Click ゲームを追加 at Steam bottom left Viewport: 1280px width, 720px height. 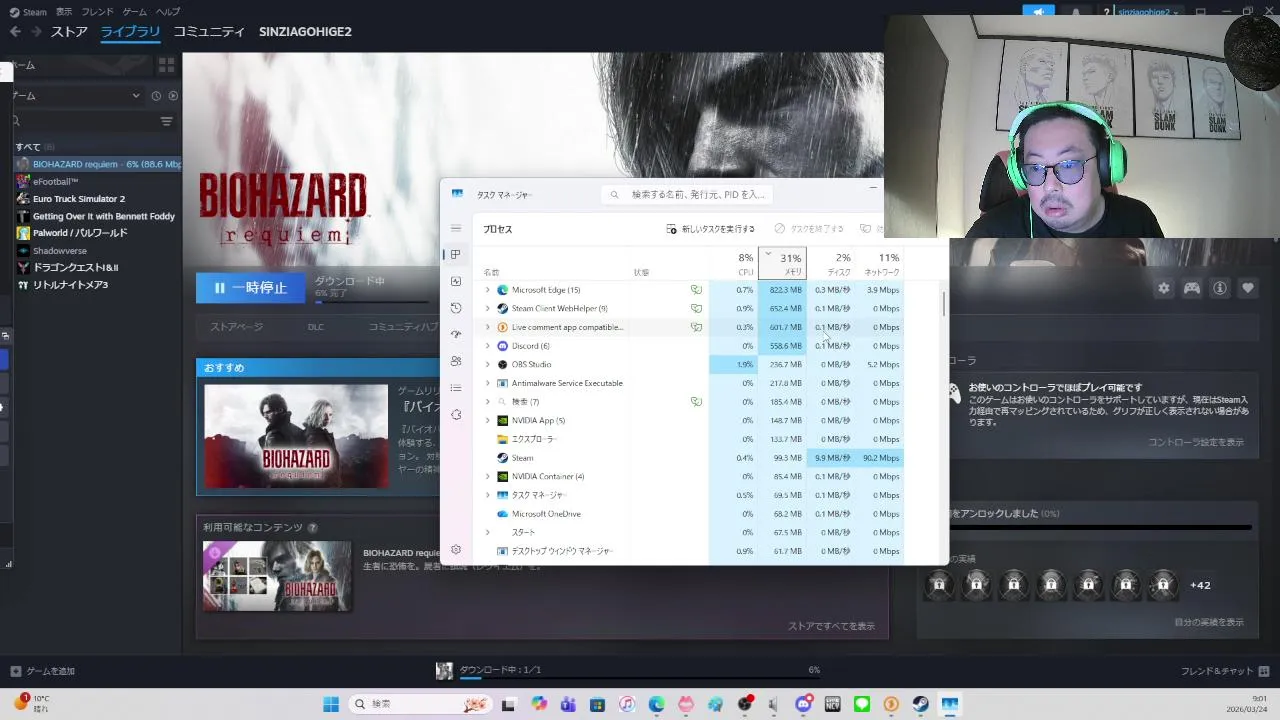point(42,671)
